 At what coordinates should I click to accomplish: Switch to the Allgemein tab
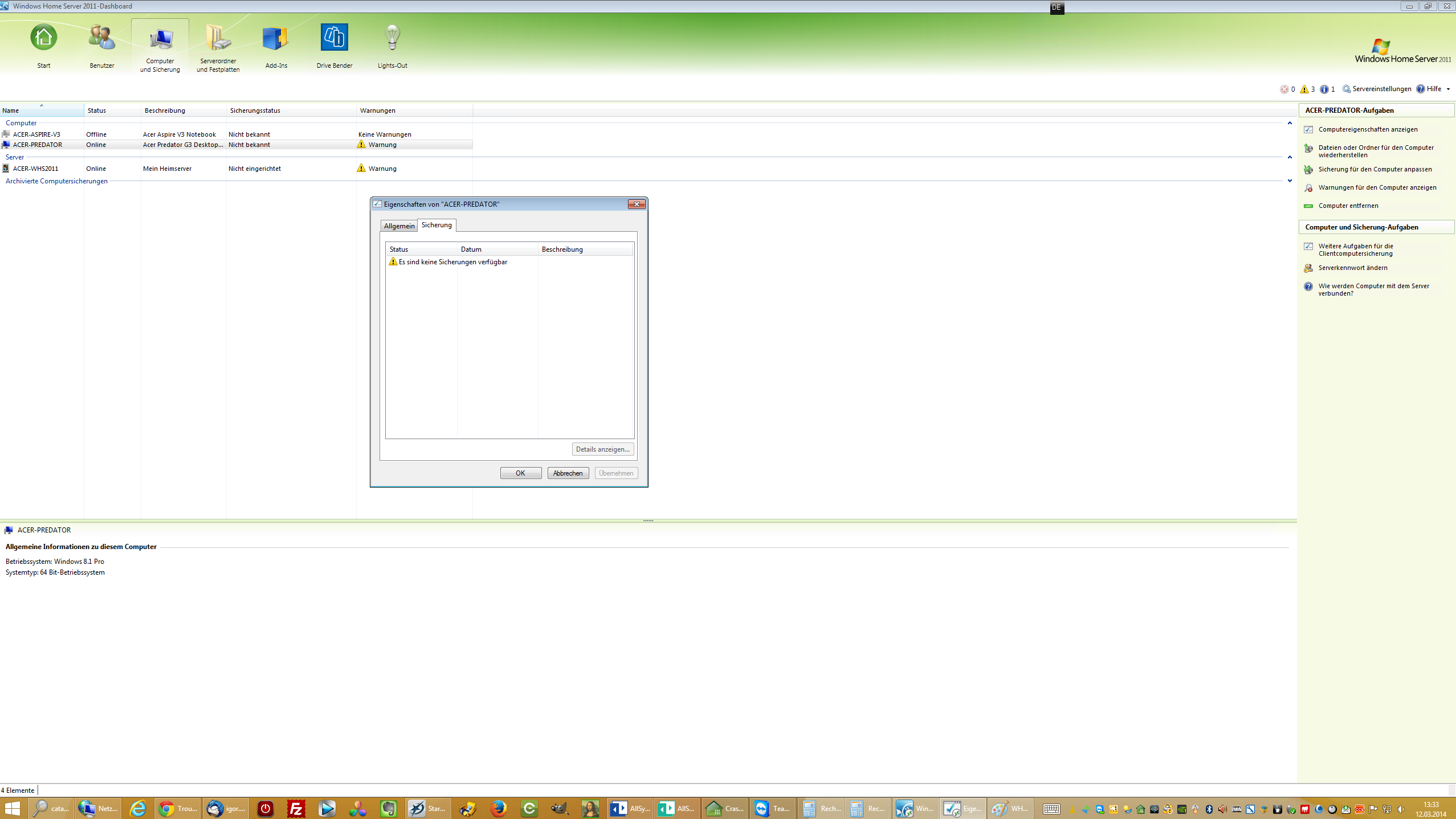(x=398, y=226)
